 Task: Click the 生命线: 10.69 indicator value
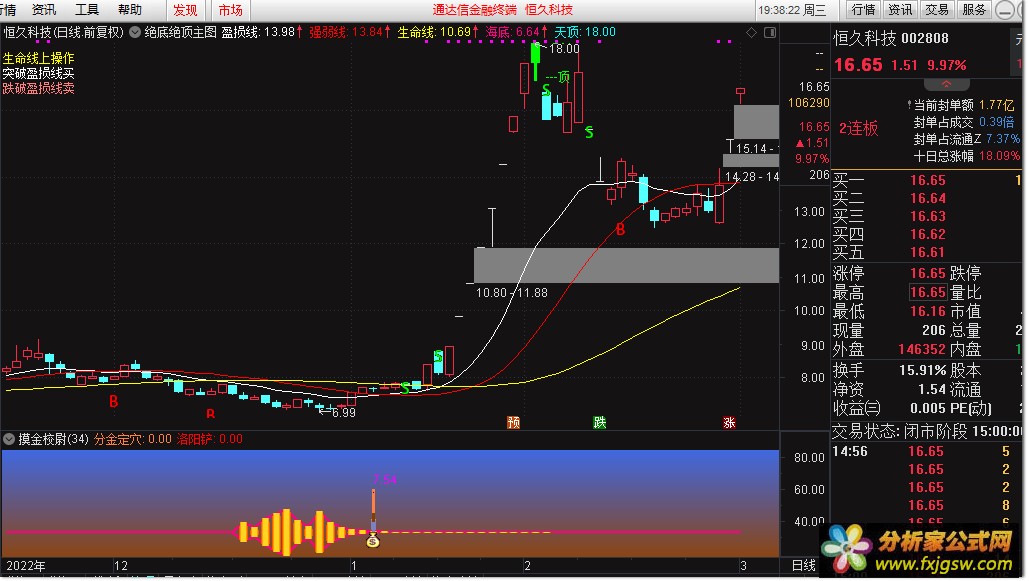point(438,32)
